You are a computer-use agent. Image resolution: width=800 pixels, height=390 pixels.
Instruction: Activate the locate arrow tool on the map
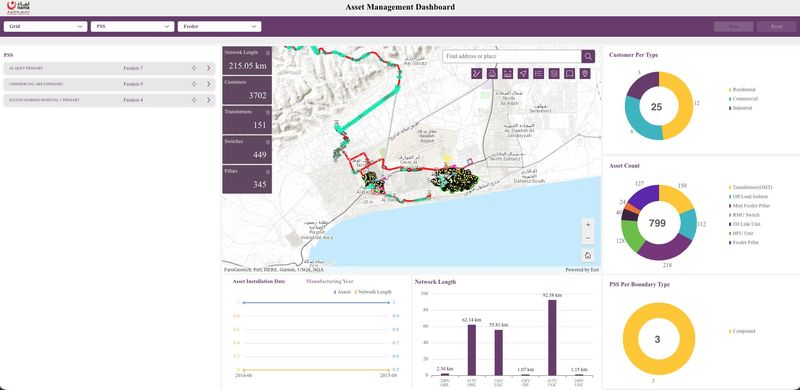pyautogui.click(x=523, y=74)
